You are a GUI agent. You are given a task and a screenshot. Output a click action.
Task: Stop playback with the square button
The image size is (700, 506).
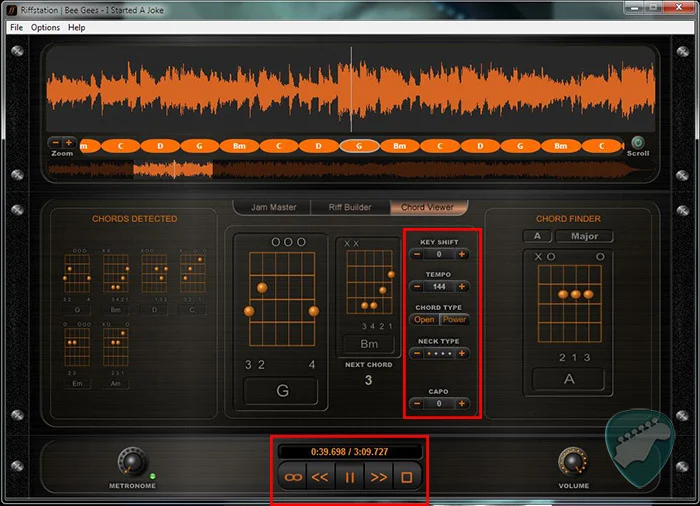(407, 477)
